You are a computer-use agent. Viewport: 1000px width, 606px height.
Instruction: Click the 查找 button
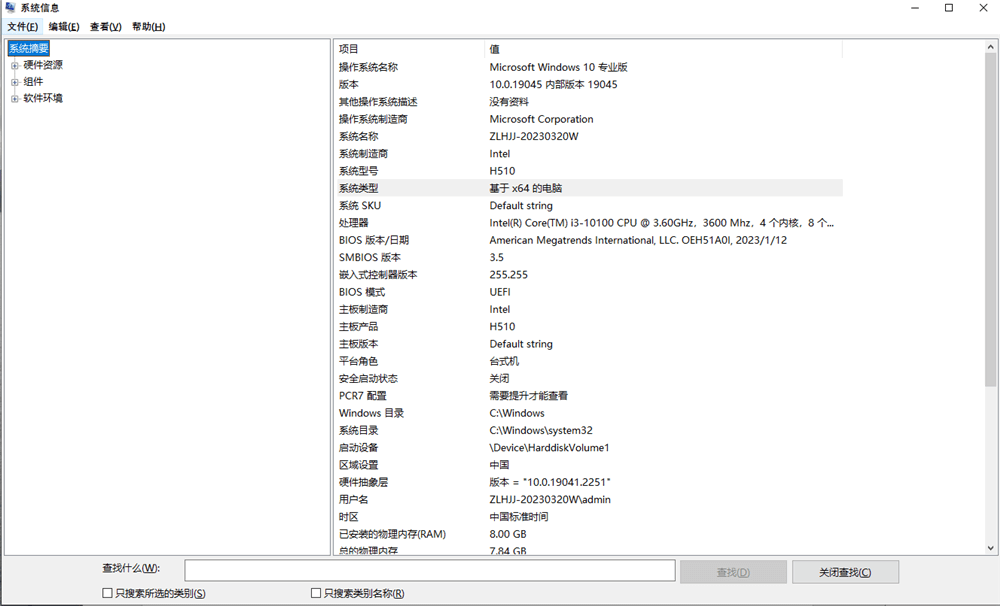point(733,570)
